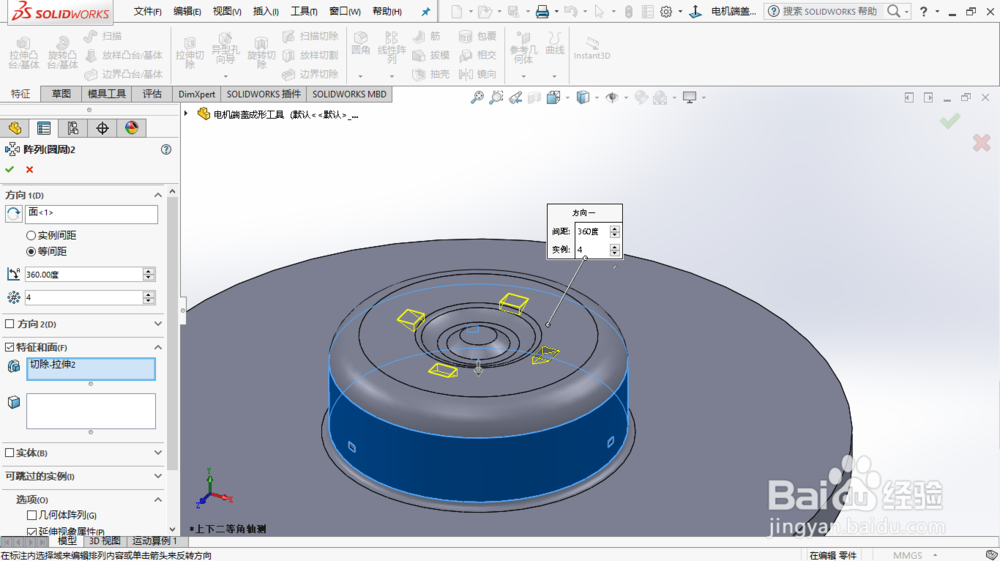
Task: Open the ConfigurationManager tab icon
Action: (x=73, y=128)
